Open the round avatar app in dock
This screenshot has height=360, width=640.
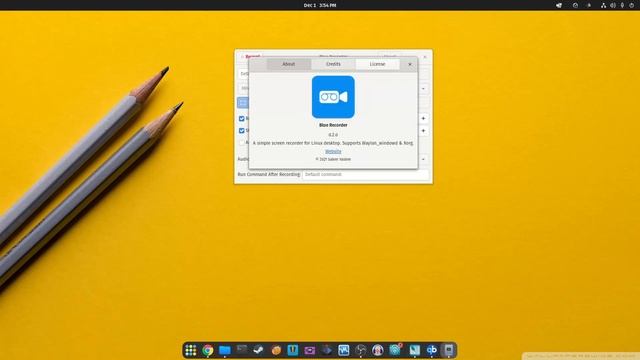pos(378,350)
